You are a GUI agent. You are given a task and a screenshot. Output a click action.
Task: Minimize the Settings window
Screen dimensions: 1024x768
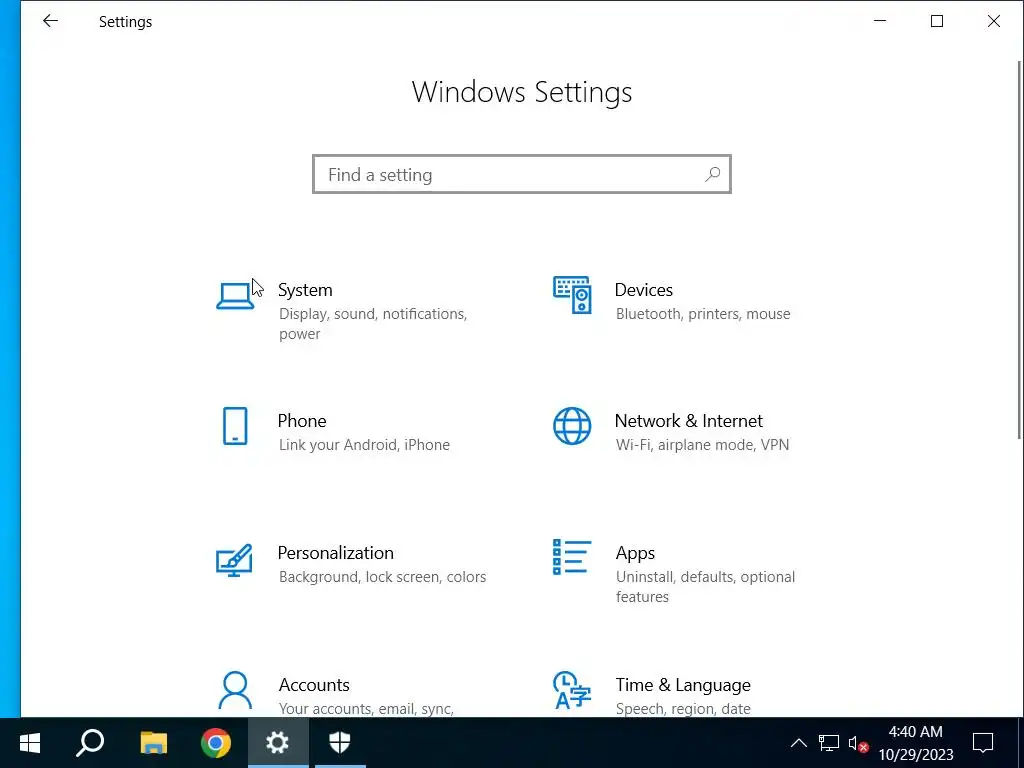pyautogui.click(x=880, y=21)
